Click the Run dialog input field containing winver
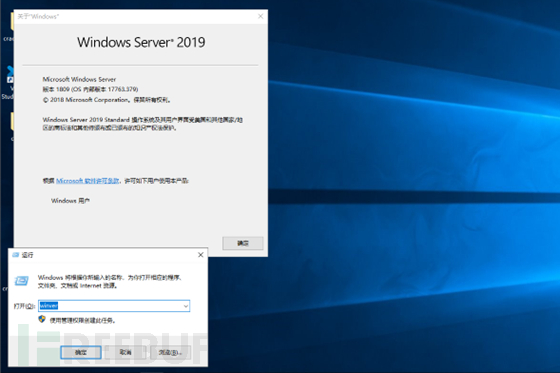 tap(114, 306)
